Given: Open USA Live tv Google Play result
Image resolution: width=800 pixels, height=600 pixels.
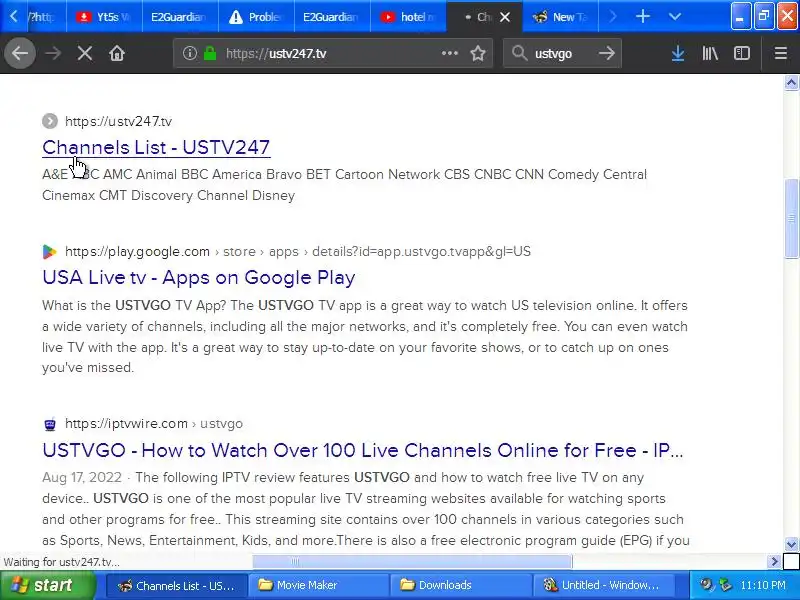Looking at the screenshot, I should pyautogui.click(x=198, y=278).
